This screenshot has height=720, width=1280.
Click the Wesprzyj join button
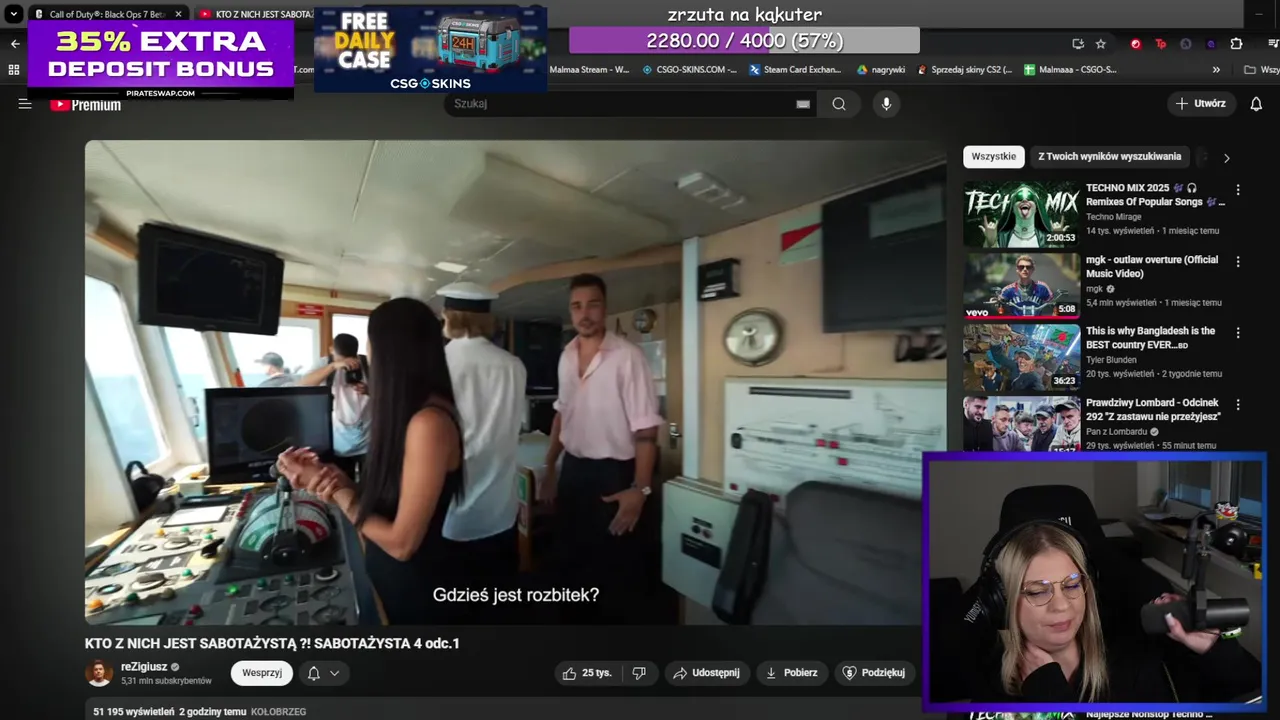pyautogui.click(x=262, y=673)
